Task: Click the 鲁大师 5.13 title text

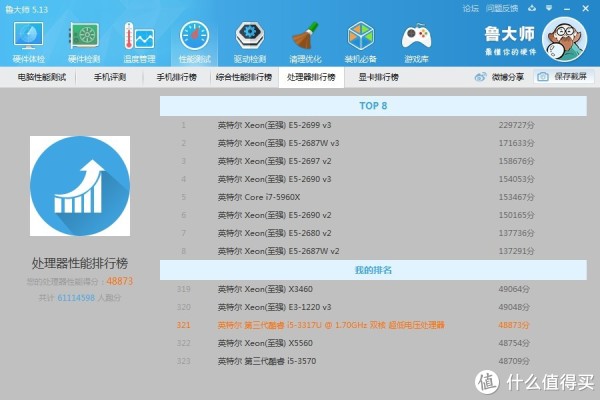Action: pos(27,9)
